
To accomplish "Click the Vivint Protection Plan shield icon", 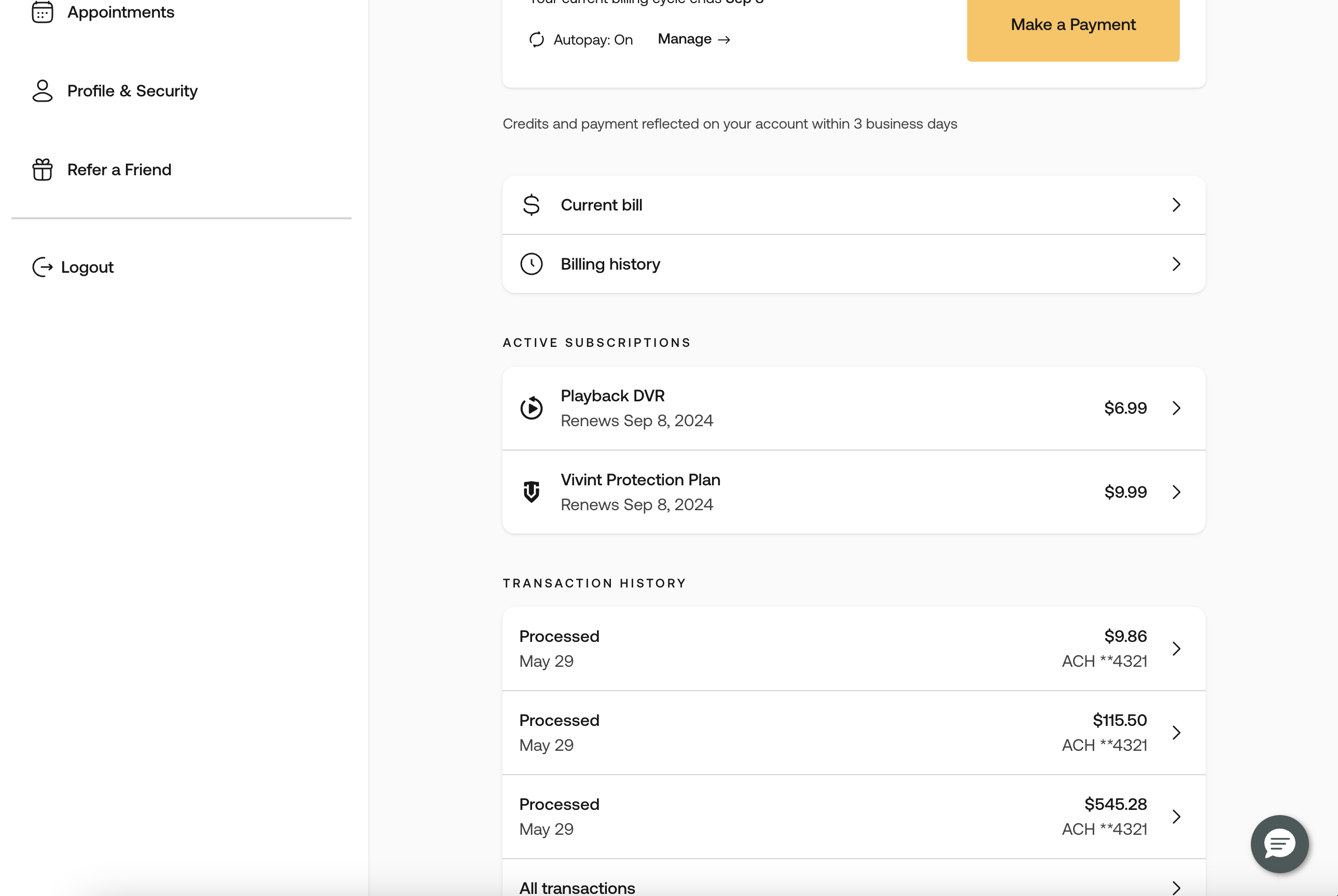I will point(531,492).
